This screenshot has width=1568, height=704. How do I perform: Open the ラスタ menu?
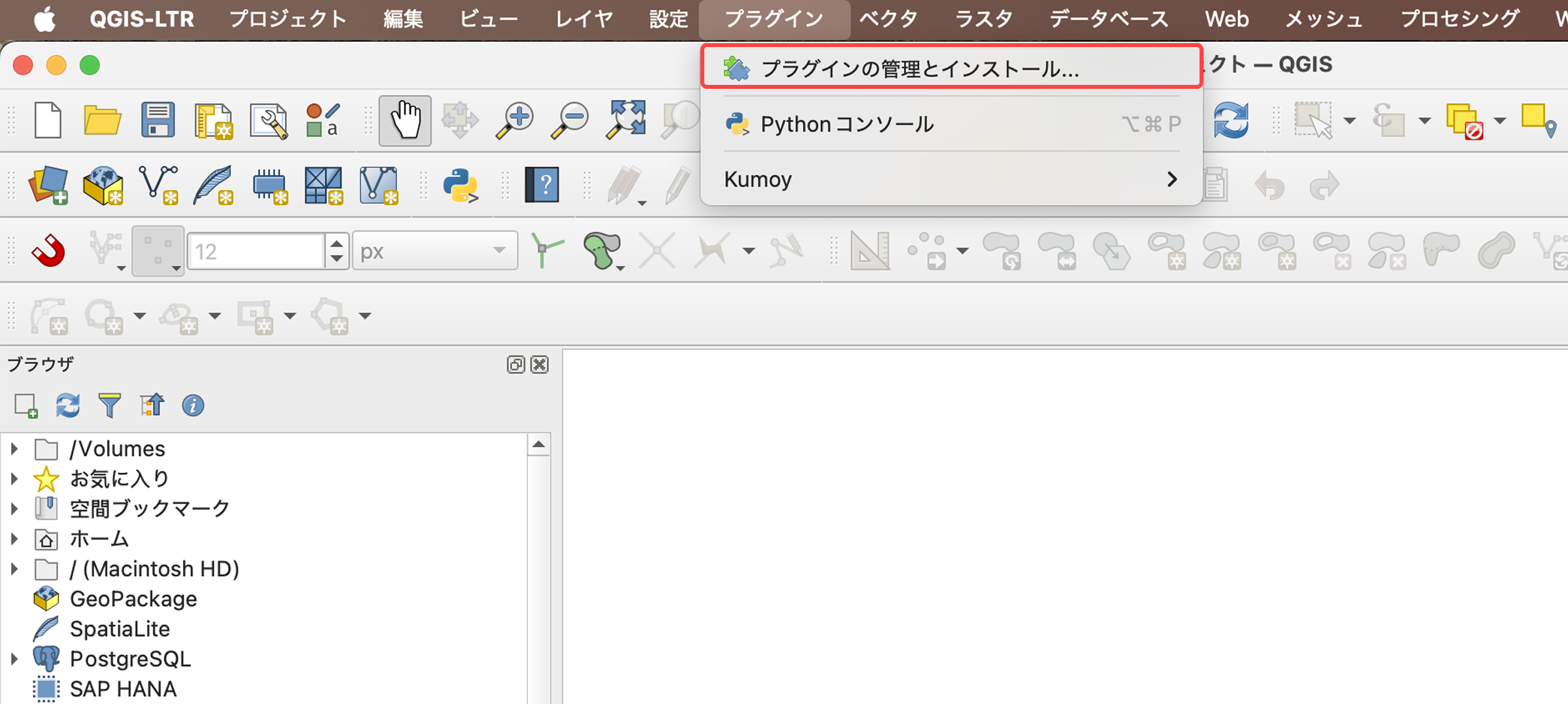tap(983, 18)
